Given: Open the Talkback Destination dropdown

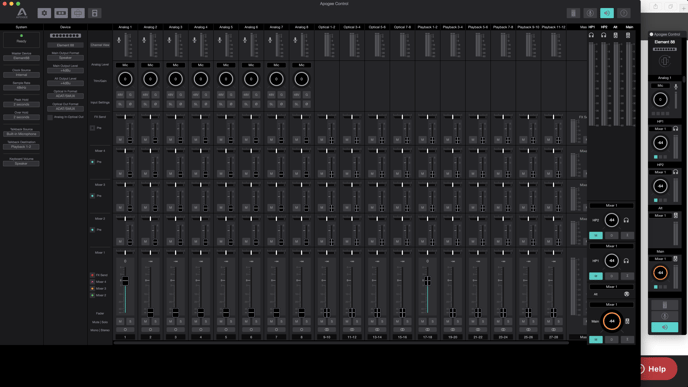Looking at the screenshot, I should pyautogui.click(x=21, y=147).
